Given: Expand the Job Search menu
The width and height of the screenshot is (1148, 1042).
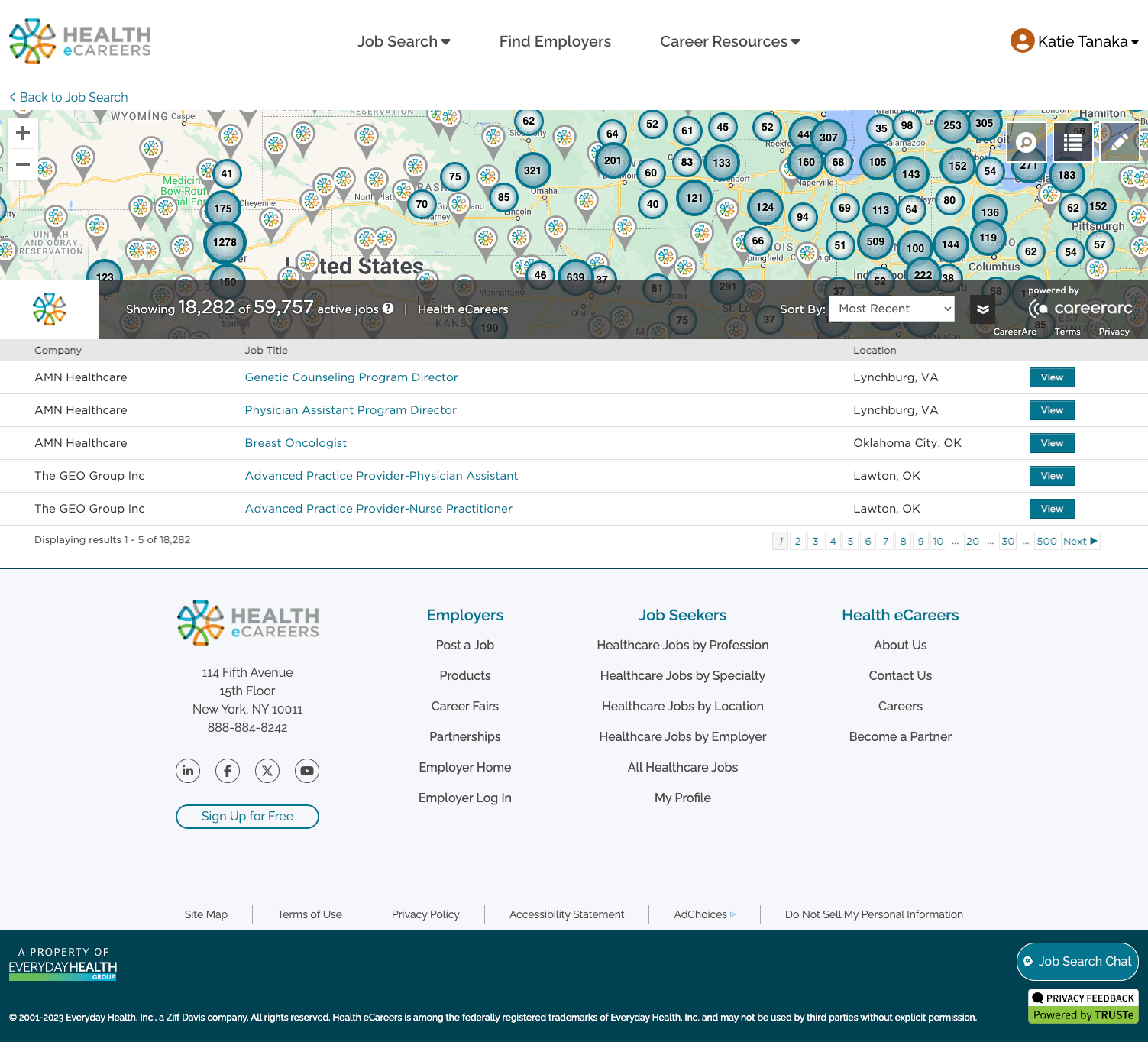Looking at the screenshot, I should 404,41.
